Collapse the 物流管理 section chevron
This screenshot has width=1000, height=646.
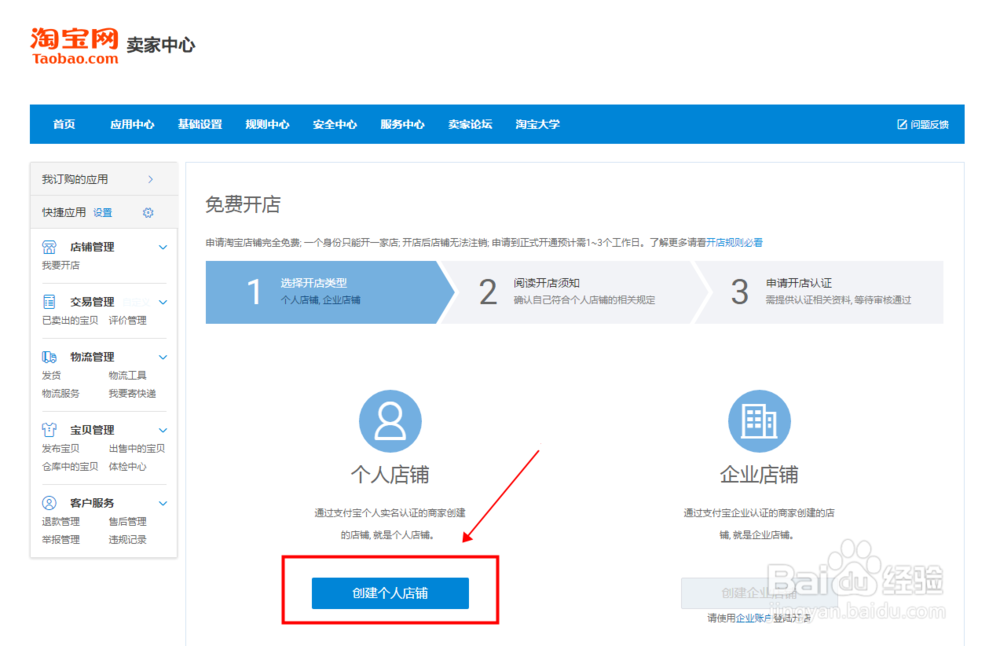[163, 357]
